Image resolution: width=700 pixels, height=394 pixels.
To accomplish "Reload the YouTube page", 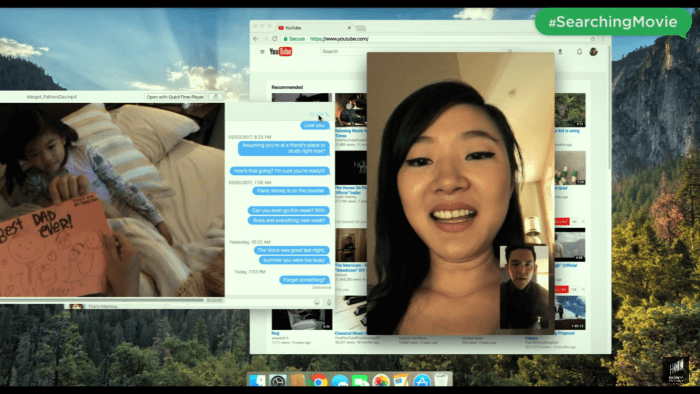I will click(275, 39).
